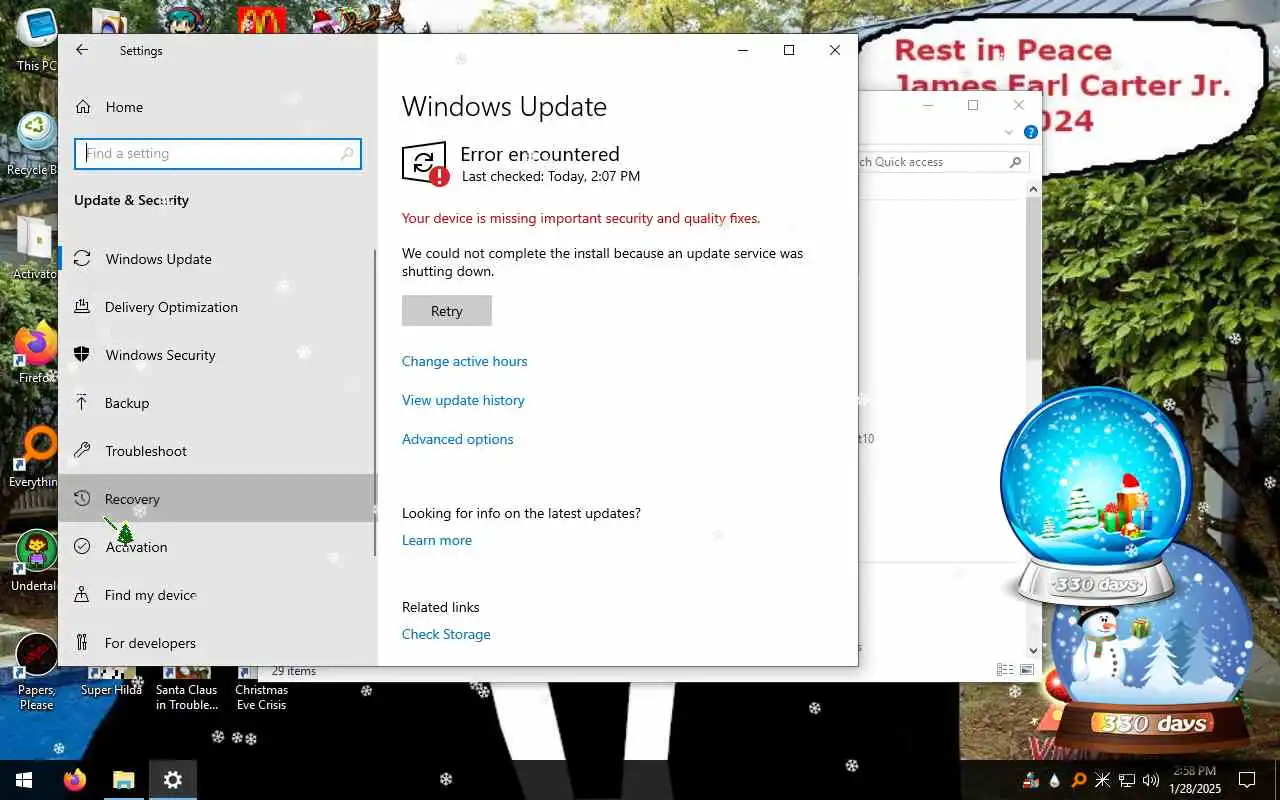Screen dimensions: 1280x800
Task: Open the Activation section
Action: pos(217,547)
